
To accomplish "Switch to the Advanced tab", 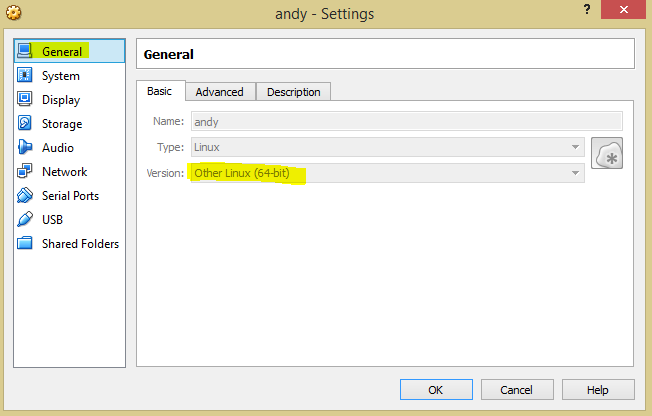I will (220, 92).
